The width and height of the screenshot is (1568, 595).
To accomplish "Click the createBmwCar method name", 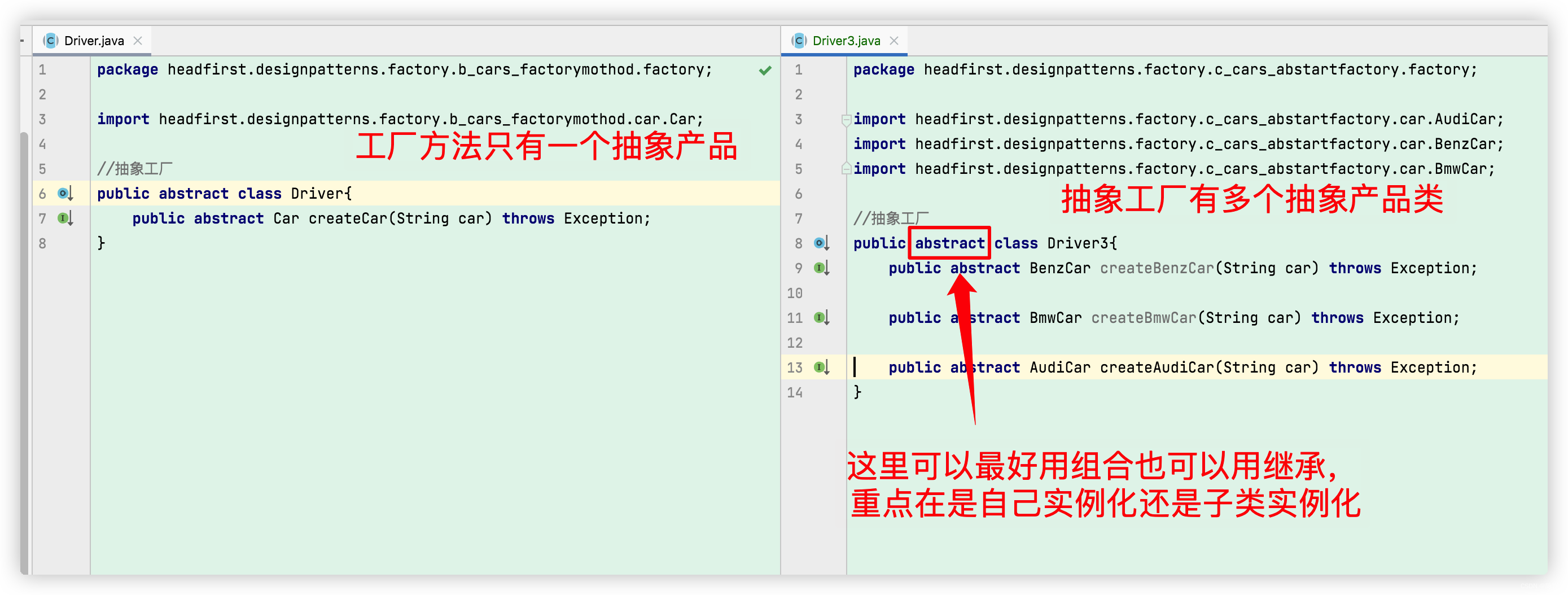I will (x=1143, y=318).
